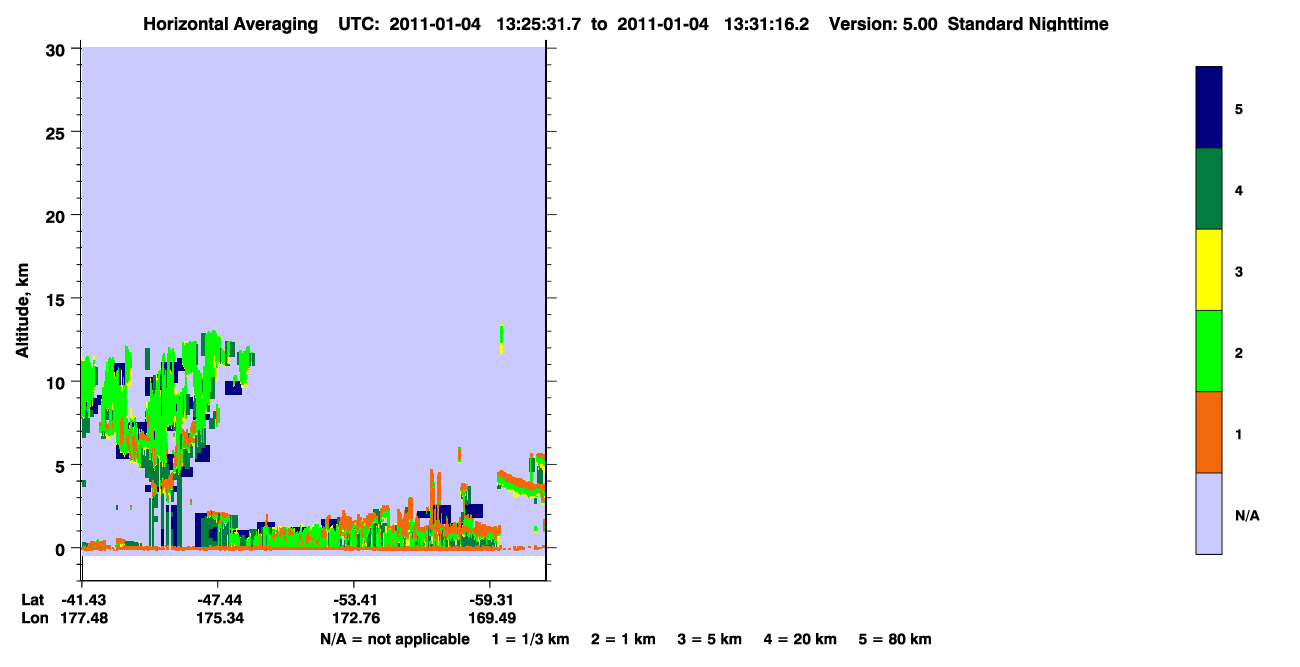Click the longitude value 169.49
The height and width of the screenshot is (667, 1300).
492,619
